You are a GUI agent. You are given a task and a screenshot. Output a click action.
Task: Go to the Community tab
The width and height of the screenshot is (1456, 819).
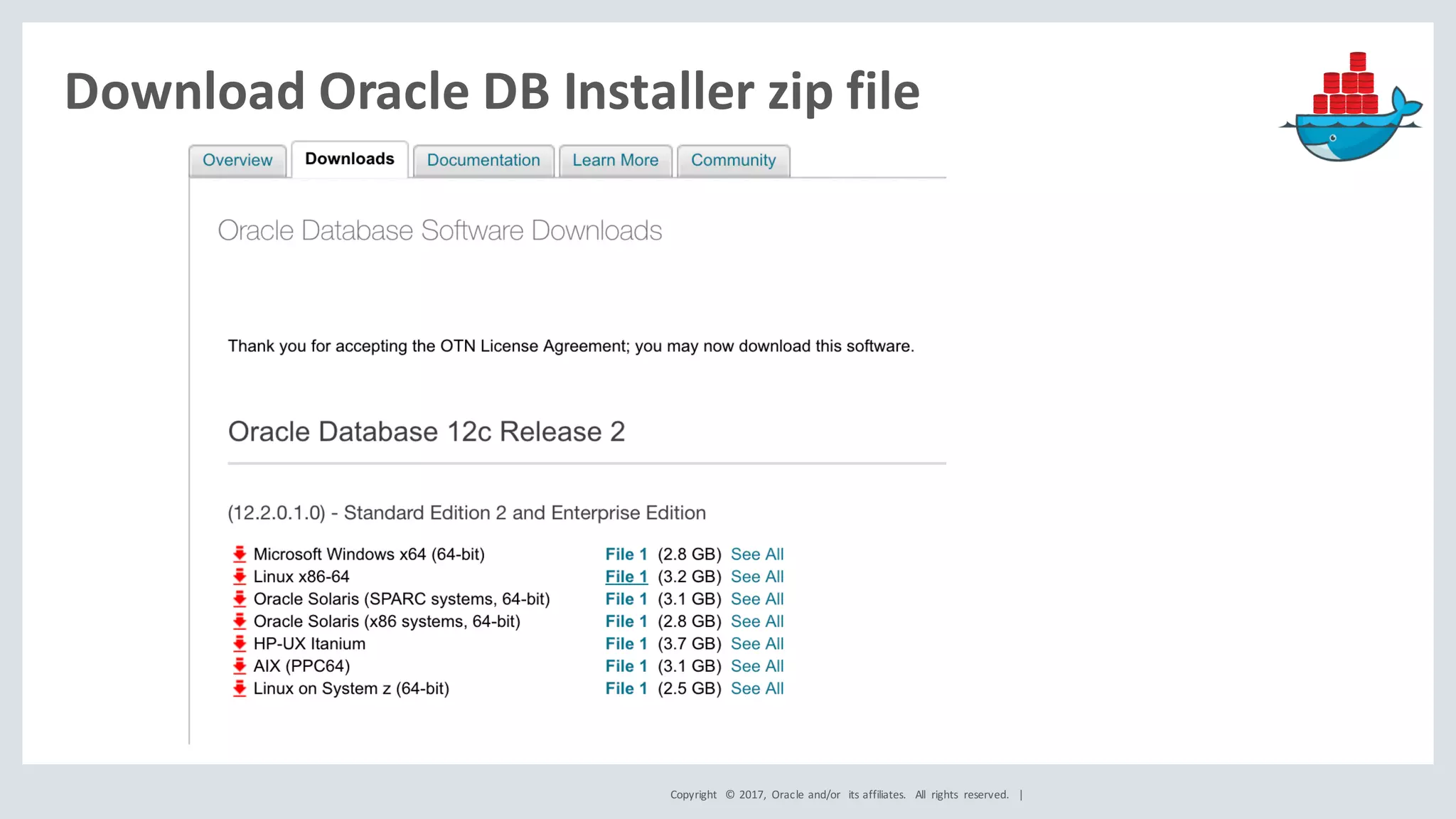[733, 161]
